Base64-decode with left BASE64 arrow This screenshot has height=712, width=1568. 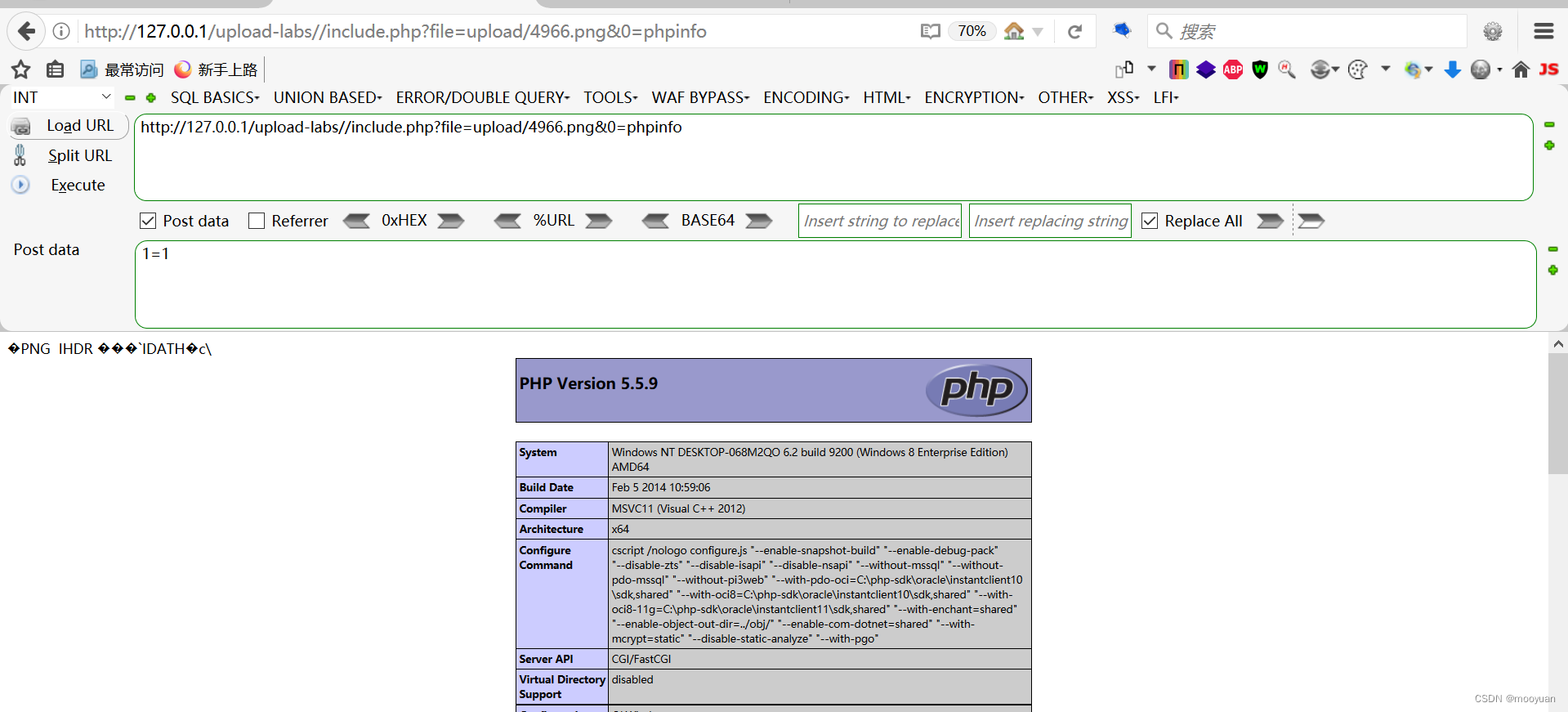pos(655,221)
